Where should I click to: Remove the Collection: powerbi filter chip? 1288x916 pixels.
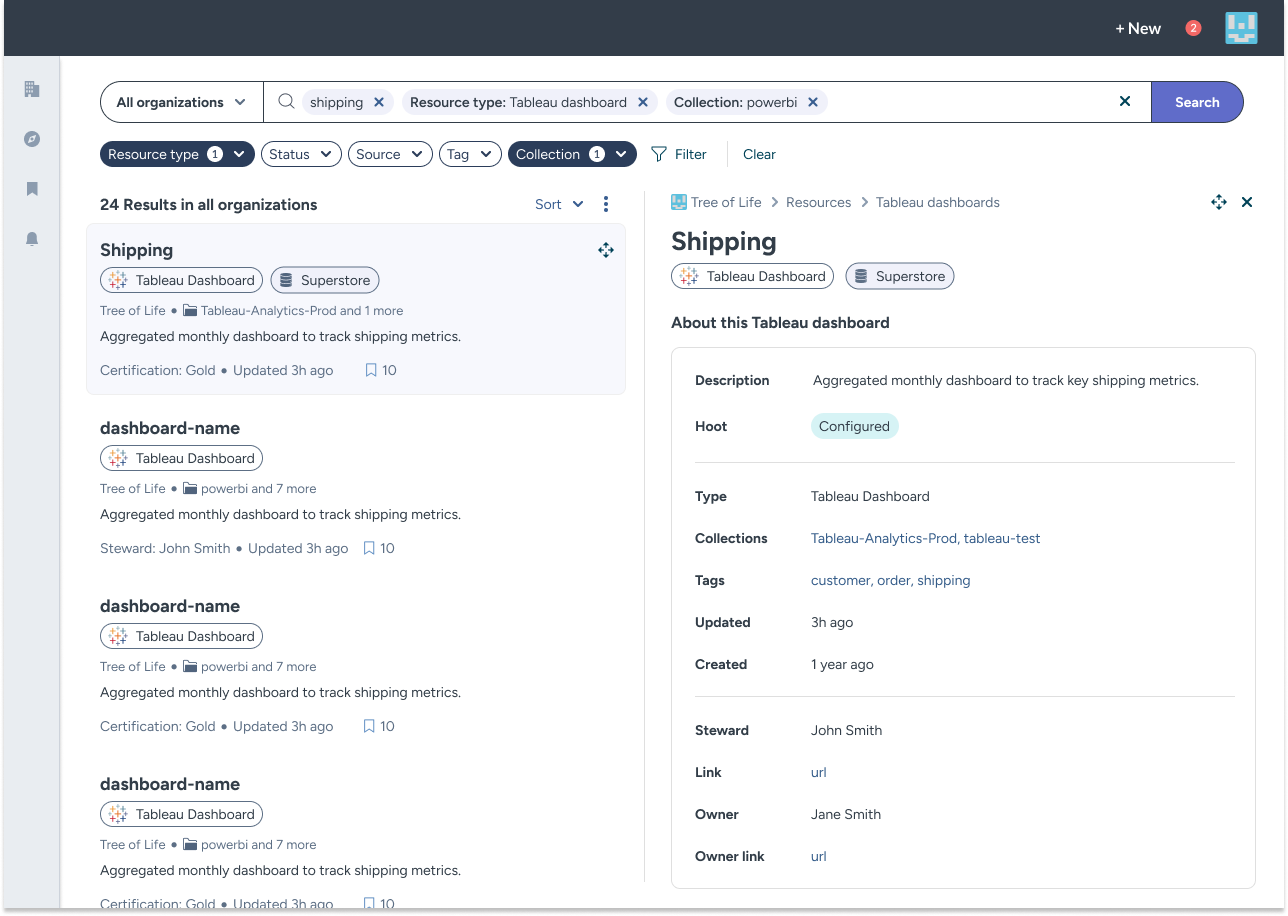[x=813, y=101]
